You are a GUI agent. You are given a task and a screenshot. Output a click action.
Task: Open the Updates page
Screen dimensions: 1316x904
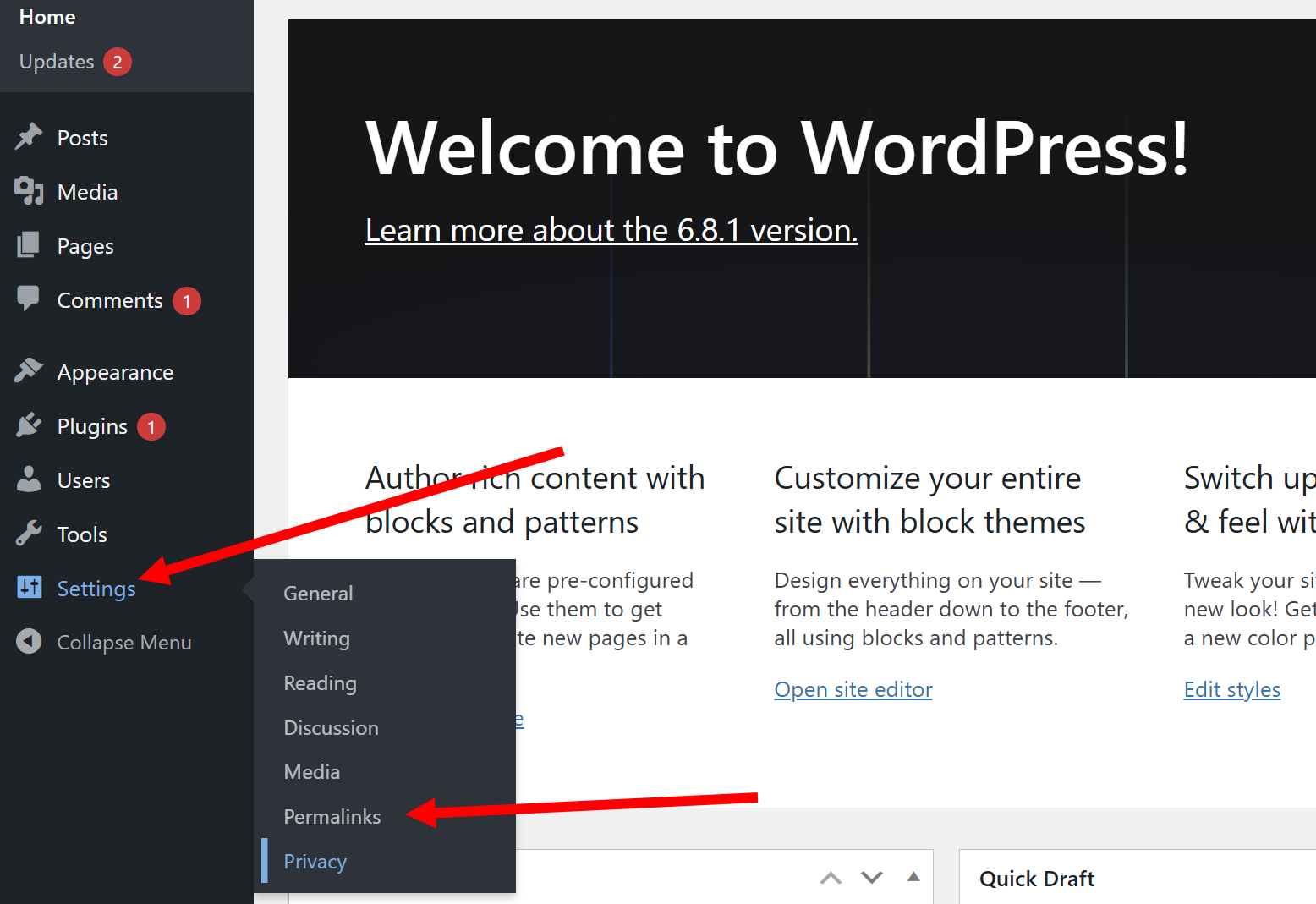(57, 62)
